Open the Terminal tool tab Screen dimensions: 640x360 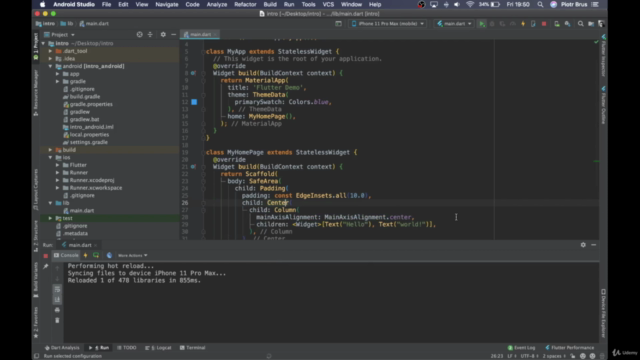click(193, 348)
